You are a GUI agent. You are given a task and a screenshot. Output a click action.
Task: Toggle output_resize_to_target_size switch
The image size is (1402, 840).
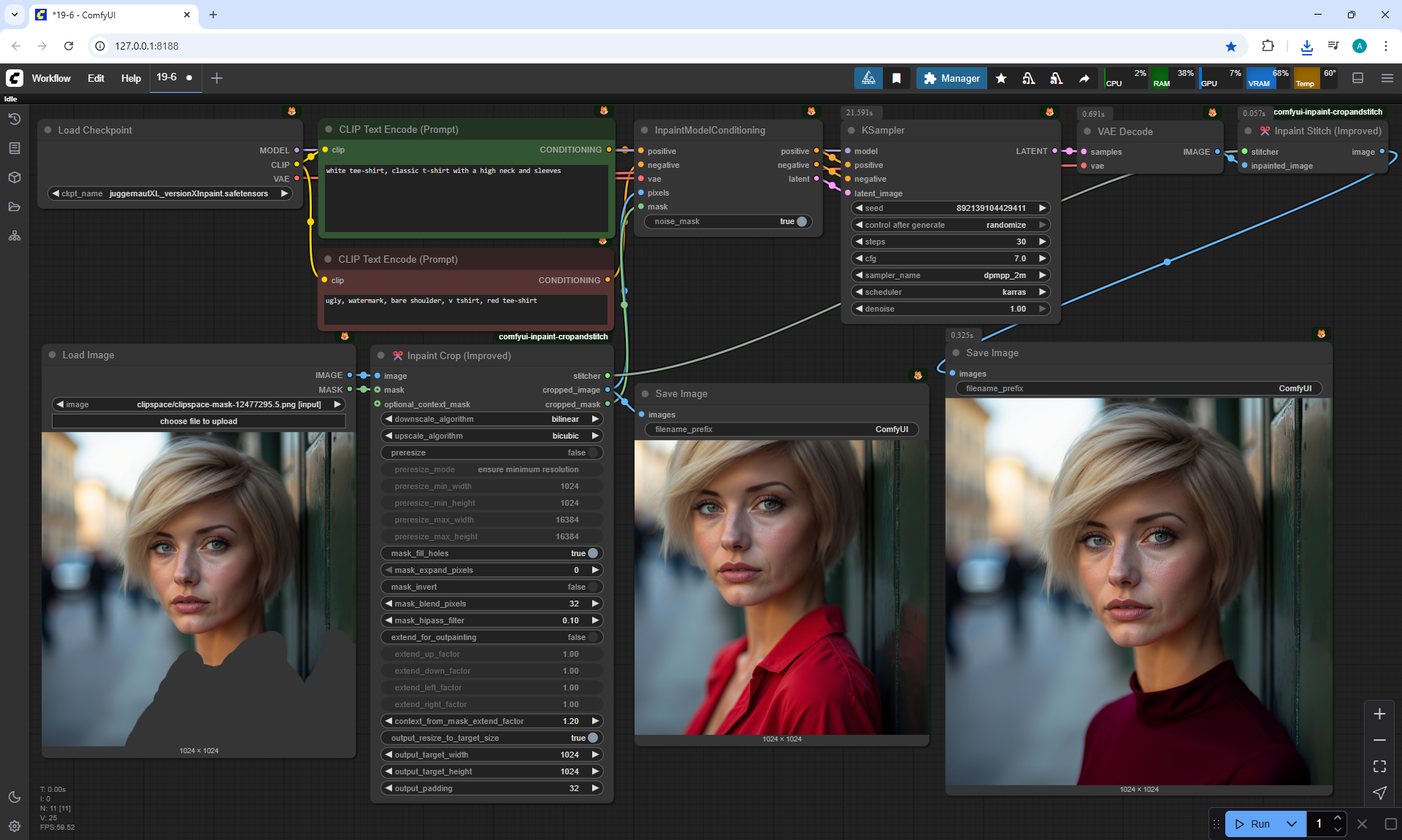coord(592,738)
